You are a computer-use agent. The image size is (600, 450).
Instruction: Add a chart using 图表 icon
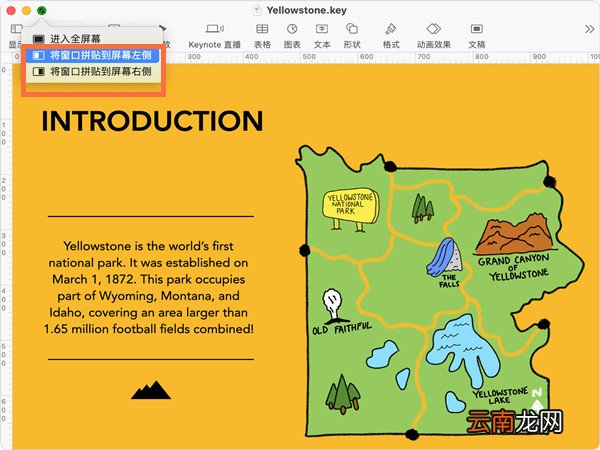(292, 36)
